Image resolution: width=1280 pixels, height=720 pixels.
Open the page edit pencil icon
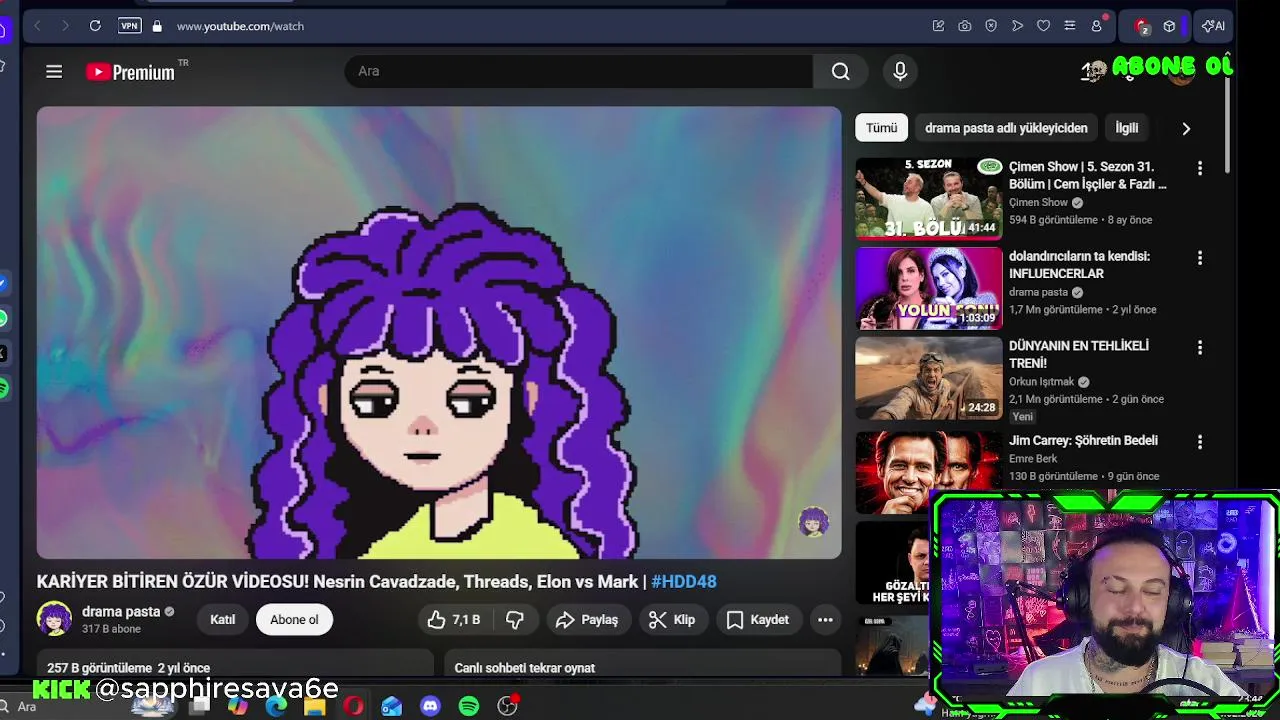click(x=938, y=26)
